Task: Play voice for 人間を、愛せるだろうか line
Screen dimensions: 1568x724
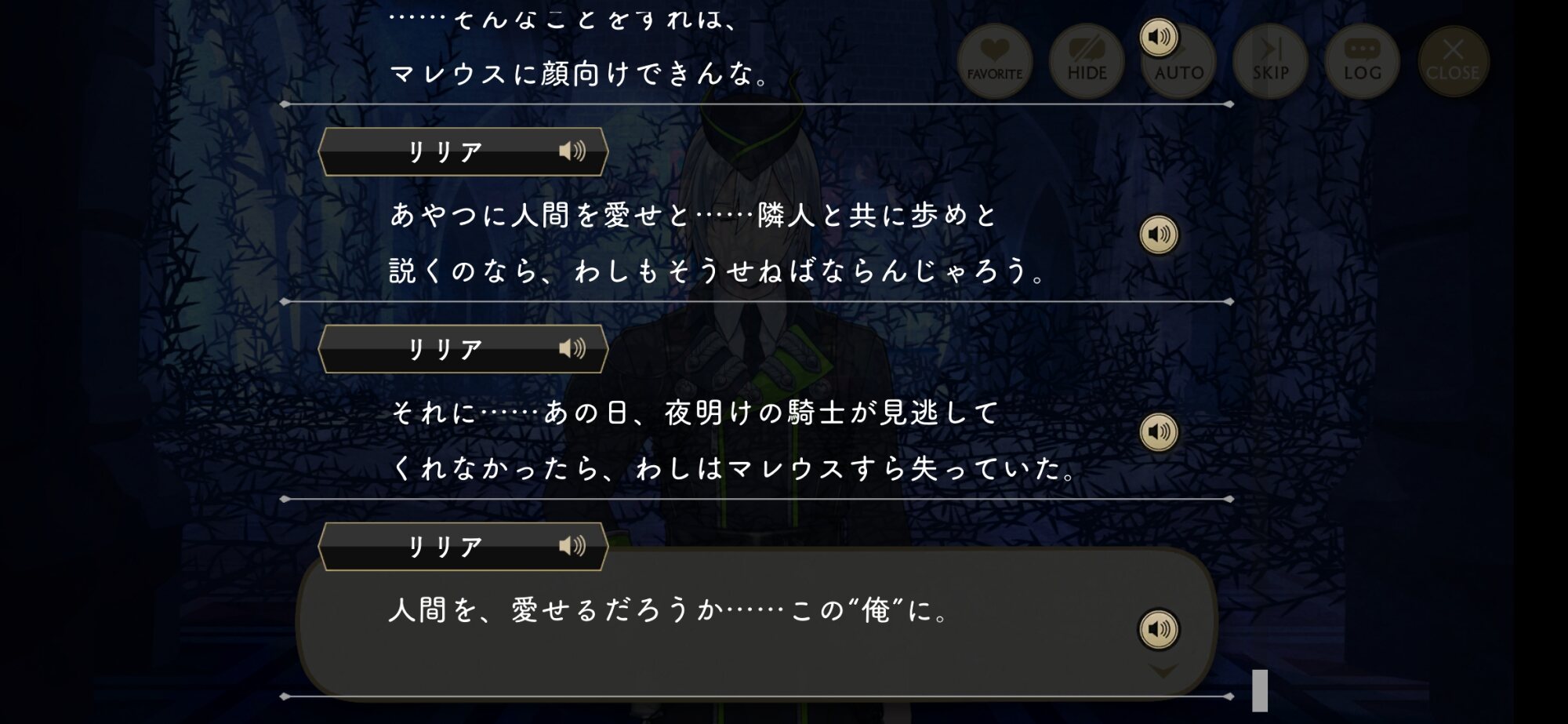Action: click(x=1159, y=629)
